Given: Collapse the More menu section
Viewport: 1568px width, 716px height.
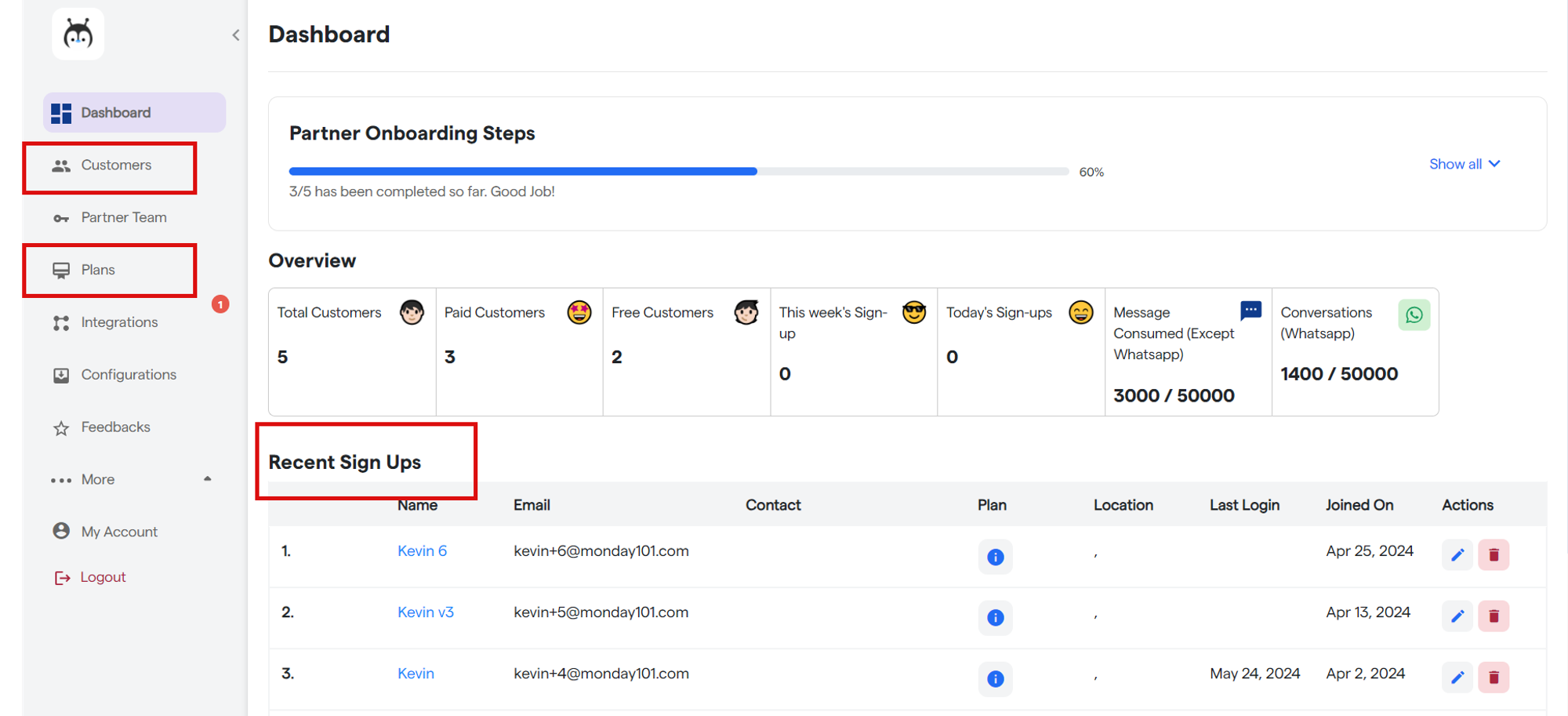Looking at the screenshot, I should [x=207, y=479].
